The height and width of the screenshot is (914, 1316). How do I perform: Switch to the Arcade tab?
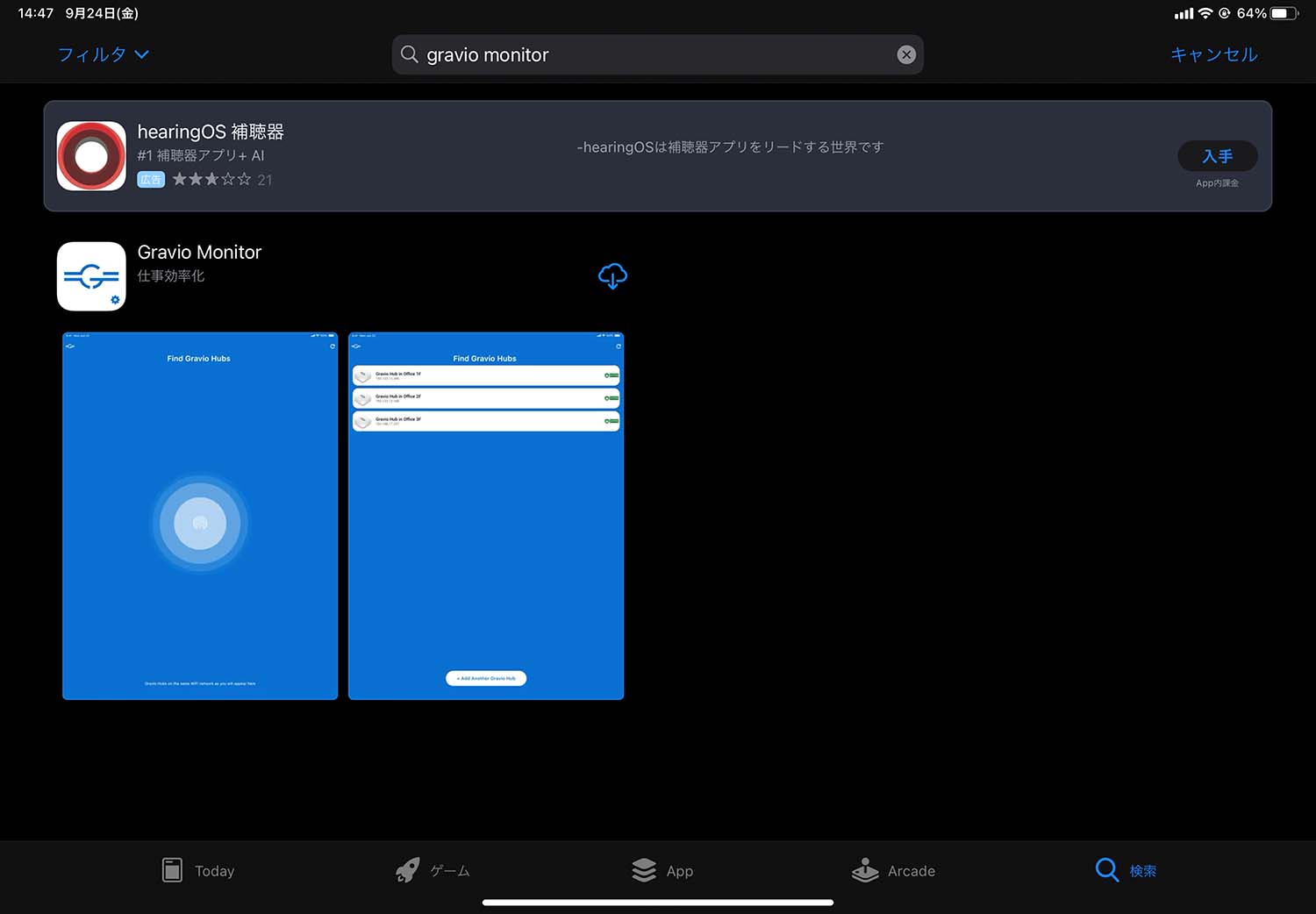coord(893,870)
